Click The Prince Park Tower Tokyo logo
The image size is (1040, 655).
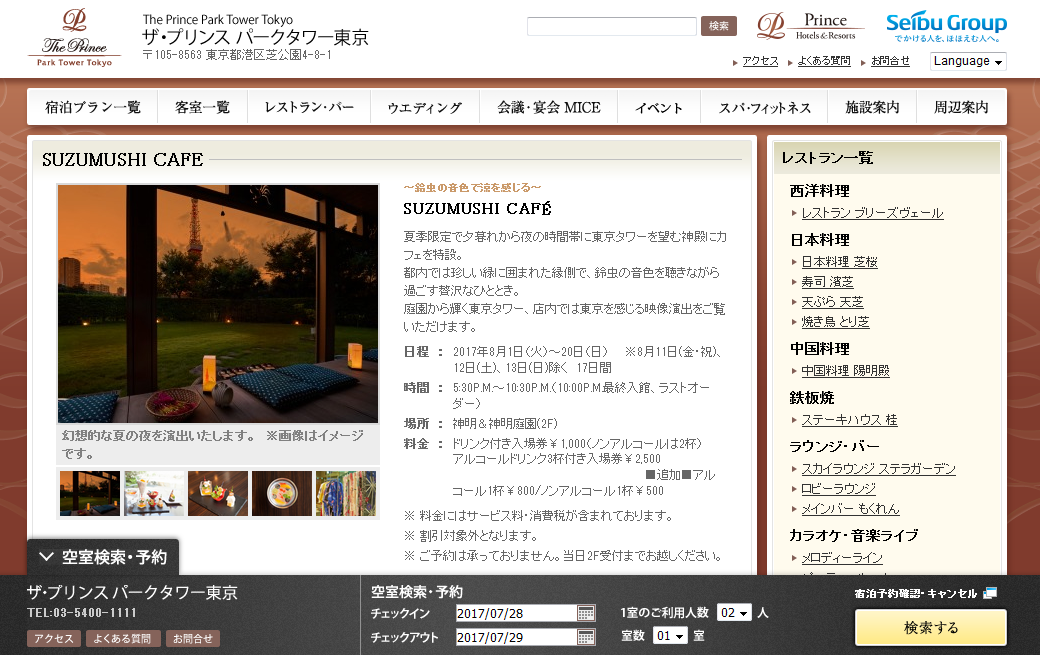[x=74, y=37]
